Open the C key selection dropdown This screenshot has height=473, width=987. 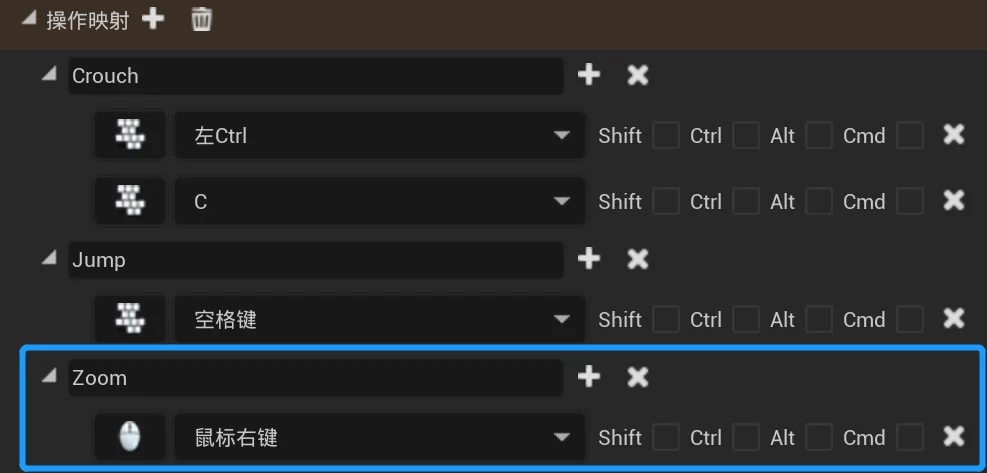tap(380, 202)
